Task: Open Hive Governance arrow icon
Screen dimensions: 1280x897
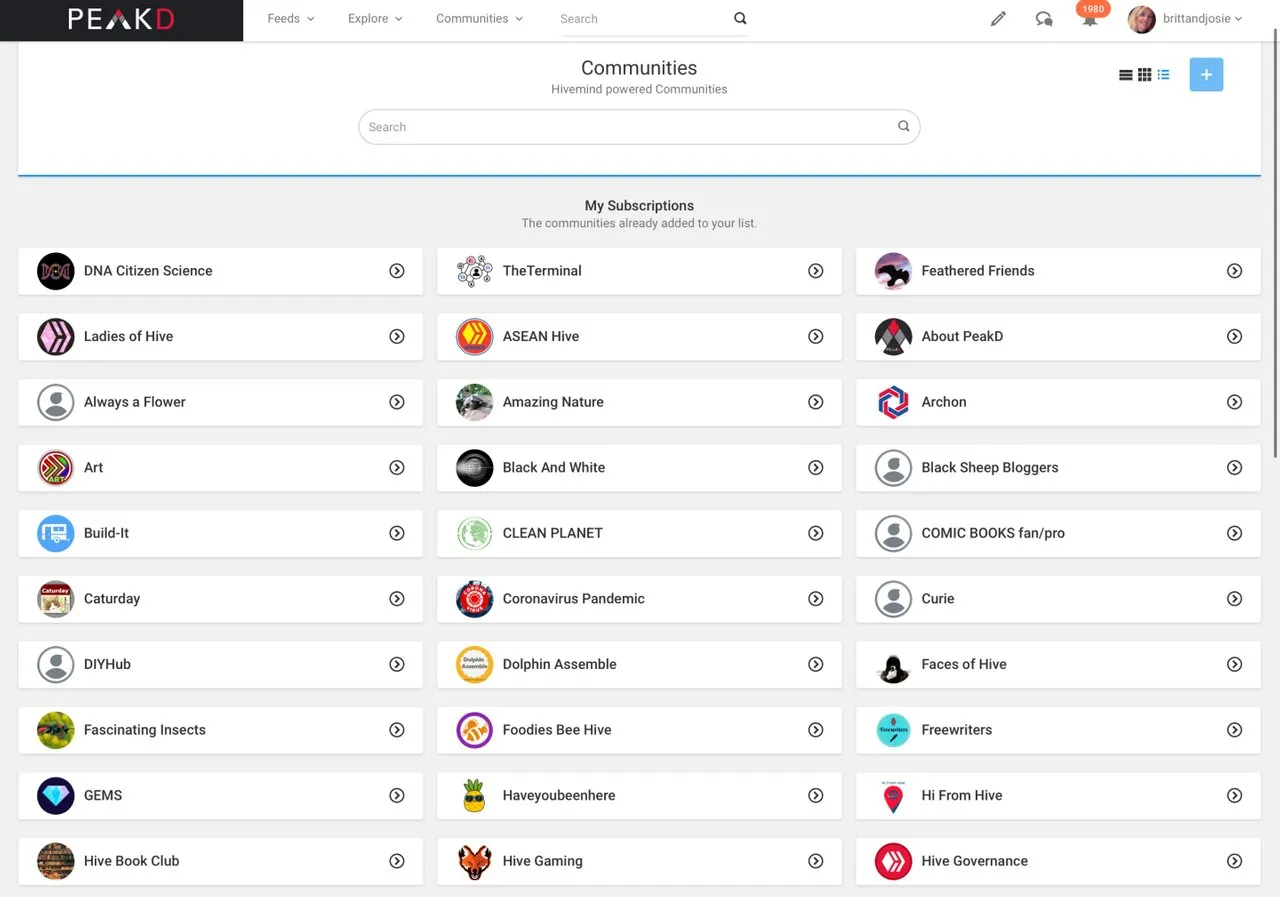Action: point(1235,861)
